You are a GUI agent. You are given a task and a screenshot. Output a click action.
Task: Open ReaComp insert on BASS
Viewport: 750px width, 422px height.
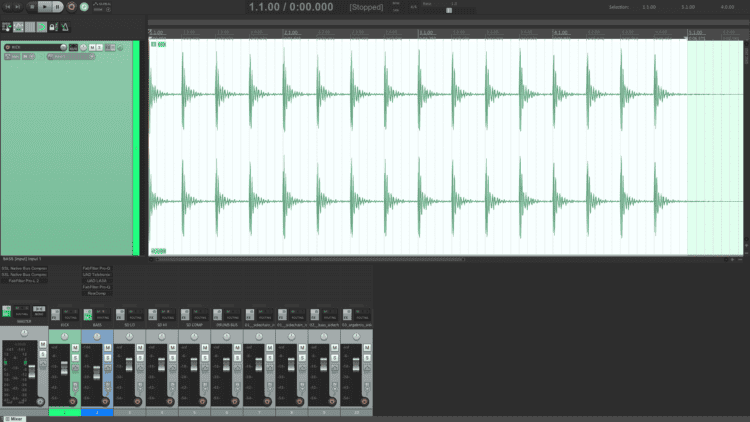pos(97,293)
